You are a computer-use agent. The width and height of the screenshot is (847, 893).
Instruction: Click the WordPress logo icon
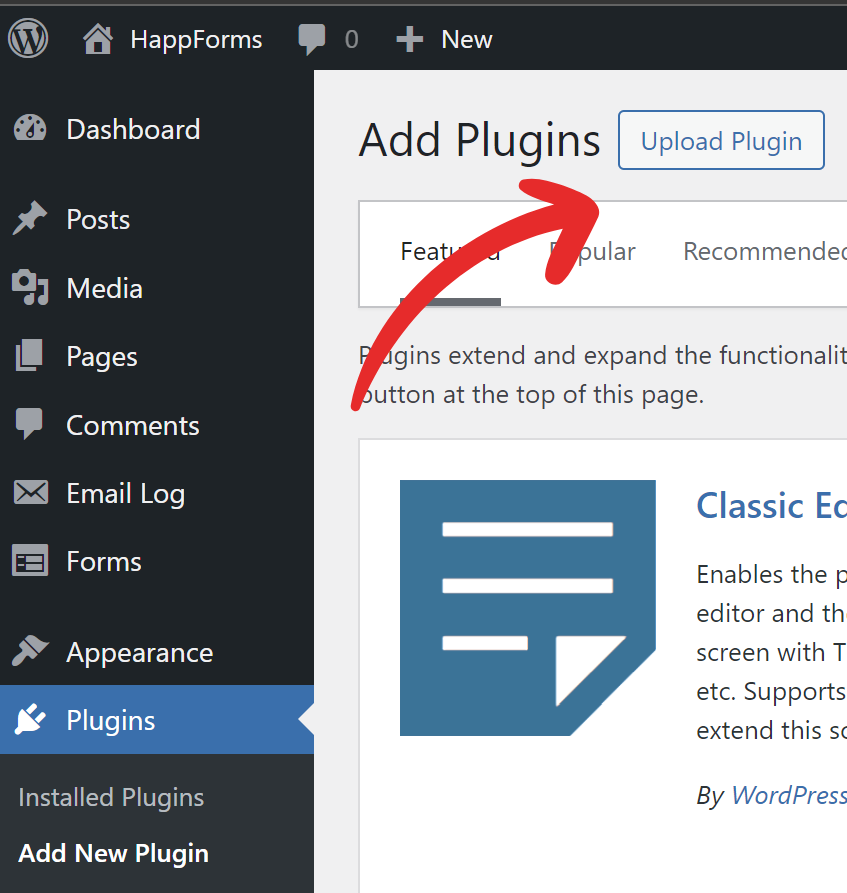pos(28,38)
